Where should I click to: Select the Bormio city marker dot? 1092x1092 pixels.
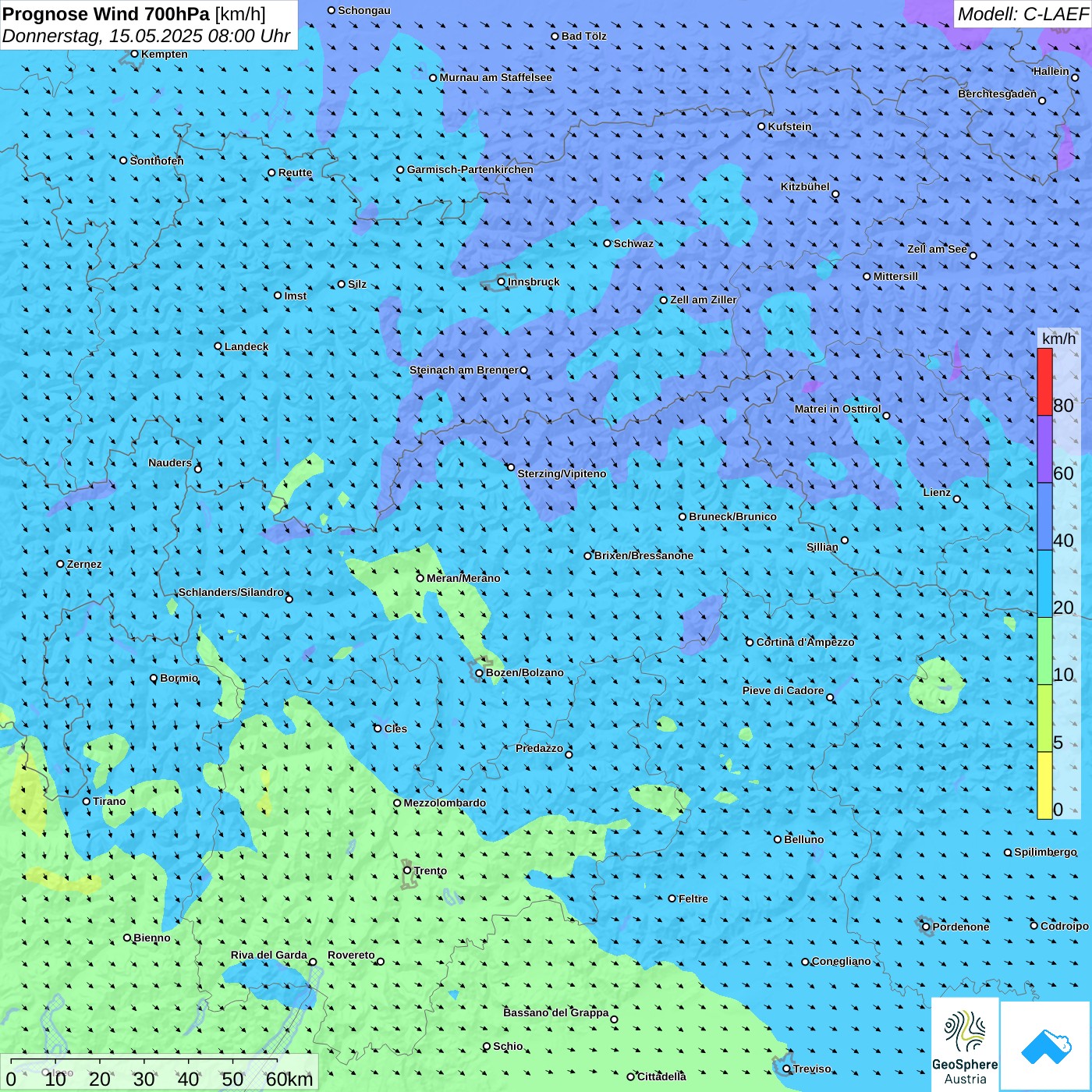coord(154,679)
